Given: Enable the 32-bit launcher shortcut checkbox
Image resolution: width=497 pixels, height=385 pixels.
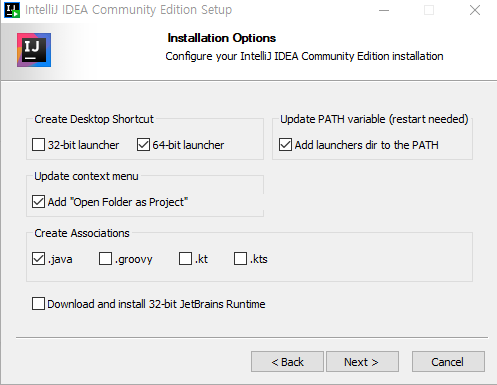Looking at the screenshot, I should click(x=38, y=145).
